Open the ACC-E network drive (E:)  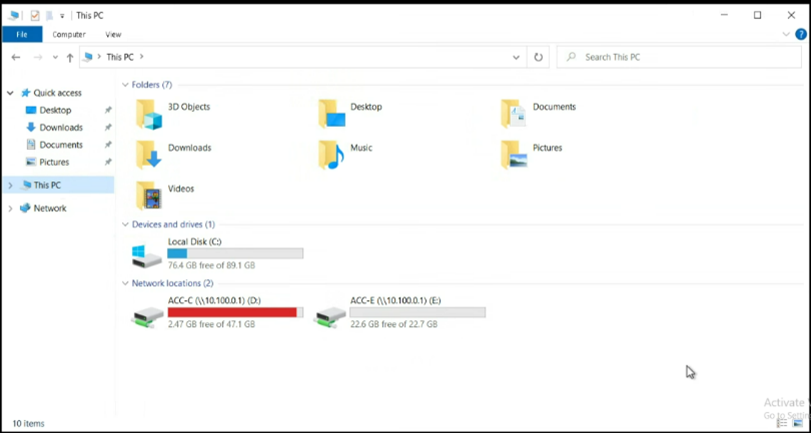(330, 314)
